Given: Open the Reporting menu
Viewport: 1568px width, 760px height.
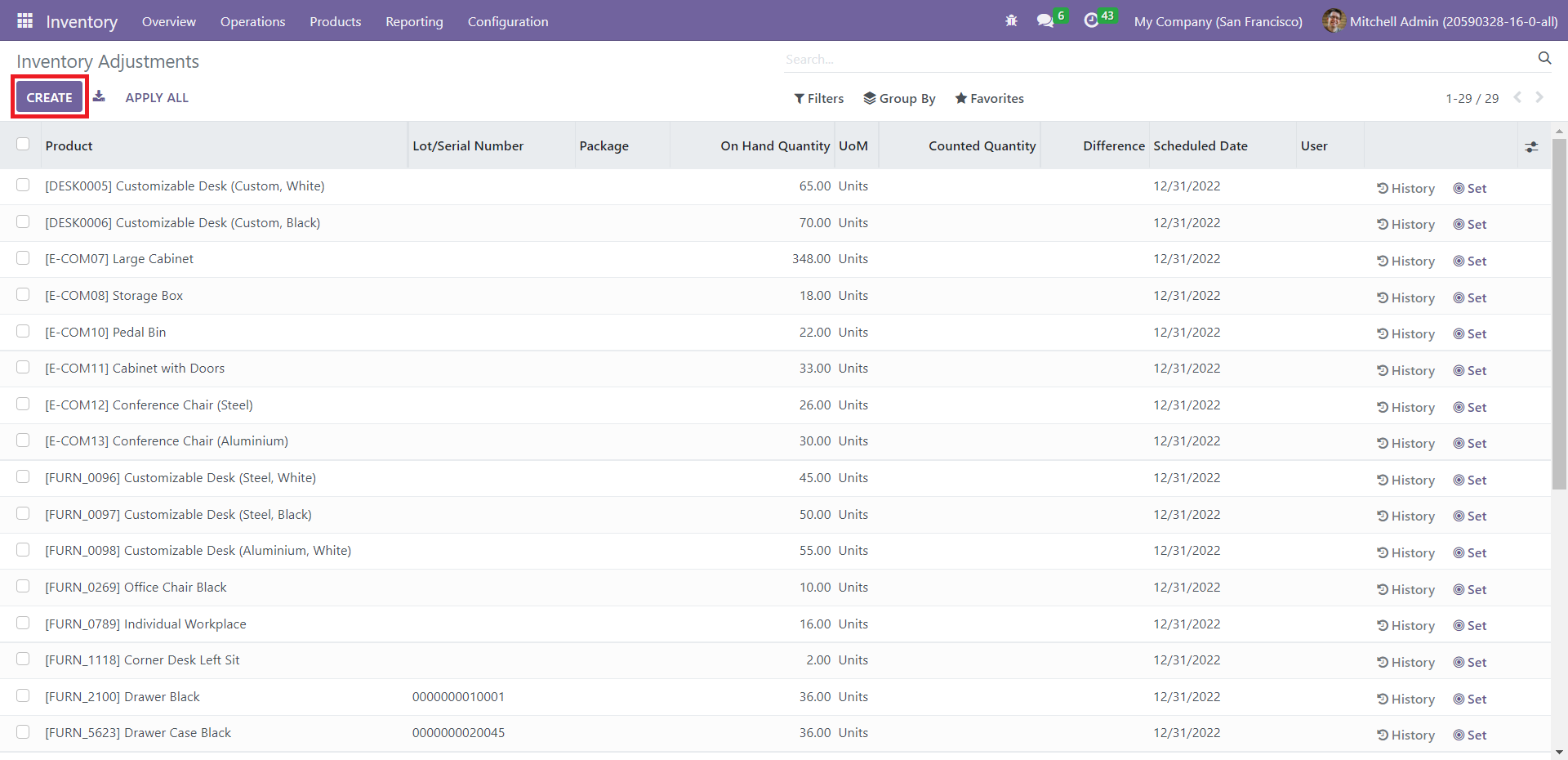Looking at the screenshot, I should coord(414,21).
